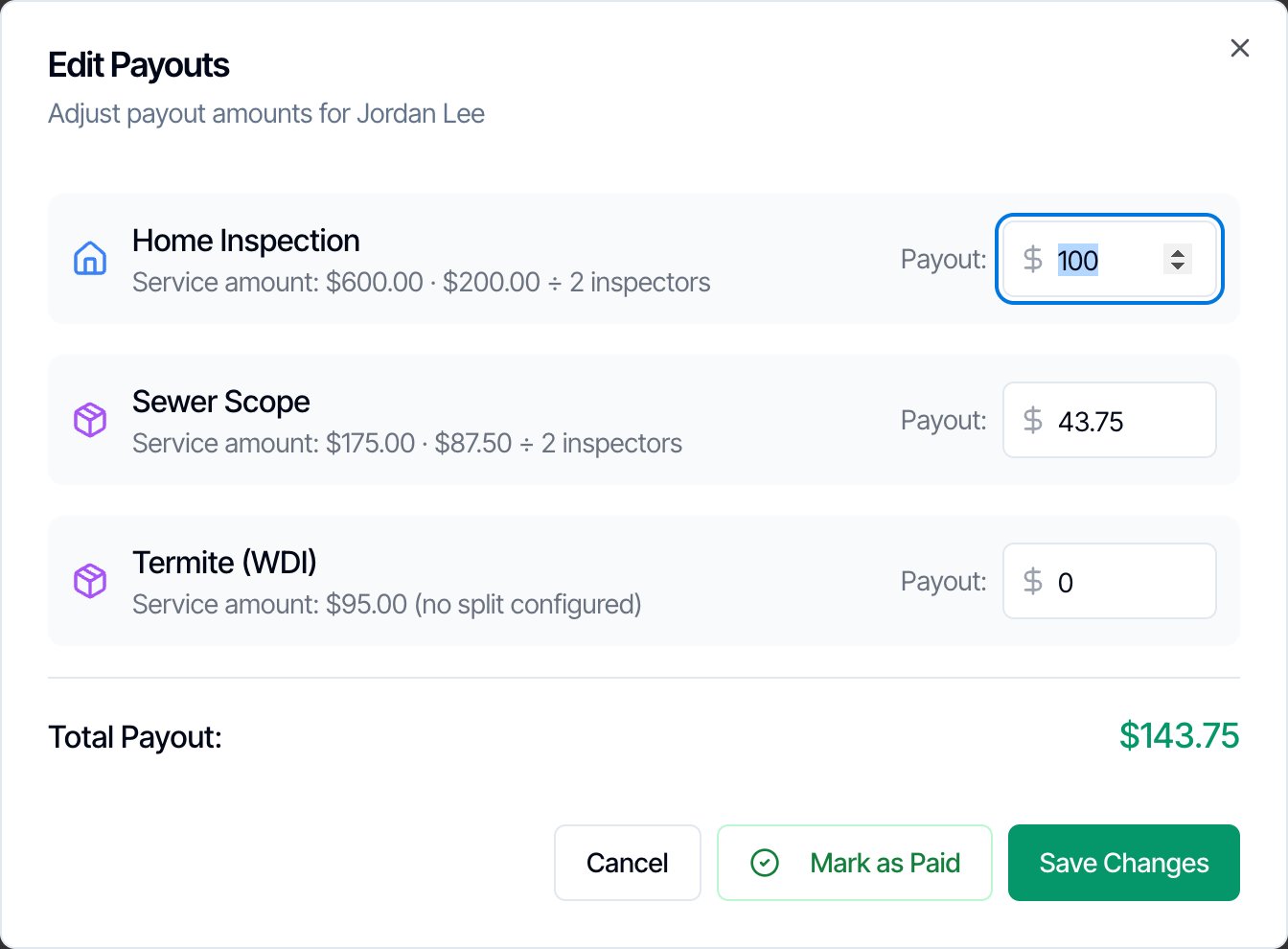Click the Payout label beside Home Inspection
Image resolution: width=1288 pixels, height=949 pixels.
(944, 259)
